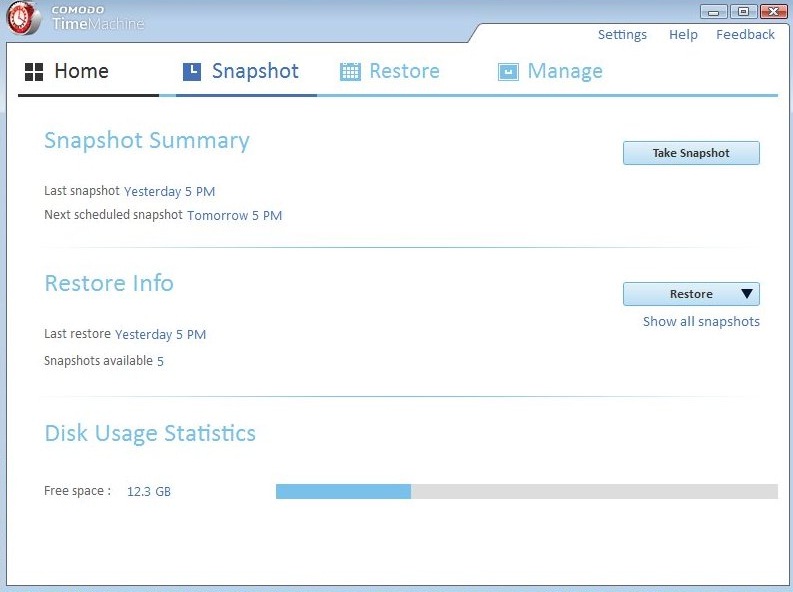Open Settings from the top bar
This screenshot has height=592, width=793.
(622, 34)
